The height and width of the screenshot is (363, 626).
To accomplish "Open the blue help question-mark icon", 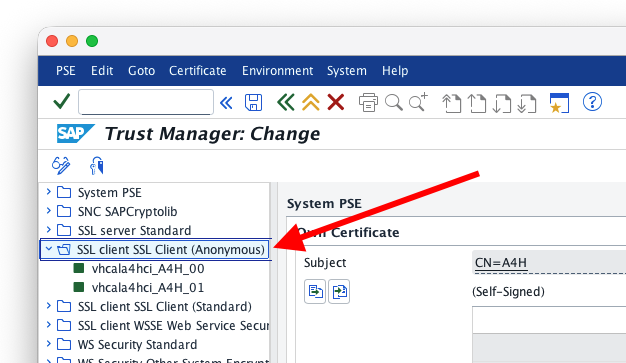I will (592, 102).
